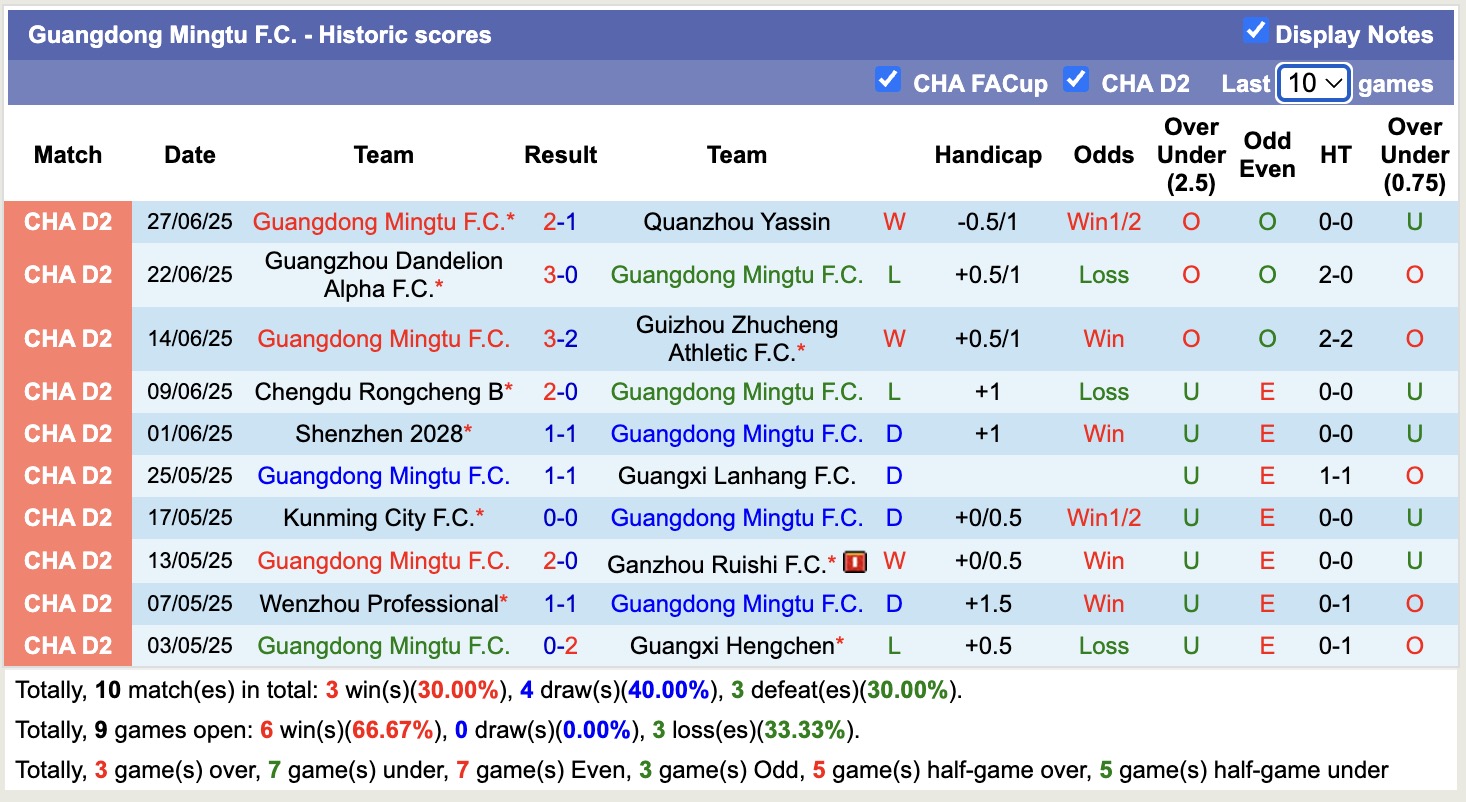Image resolution: width=1466 pixels, height=802 pixels.
Task: Click the CHA D2 badge on the 03/05/25 row
Action: 68,645
